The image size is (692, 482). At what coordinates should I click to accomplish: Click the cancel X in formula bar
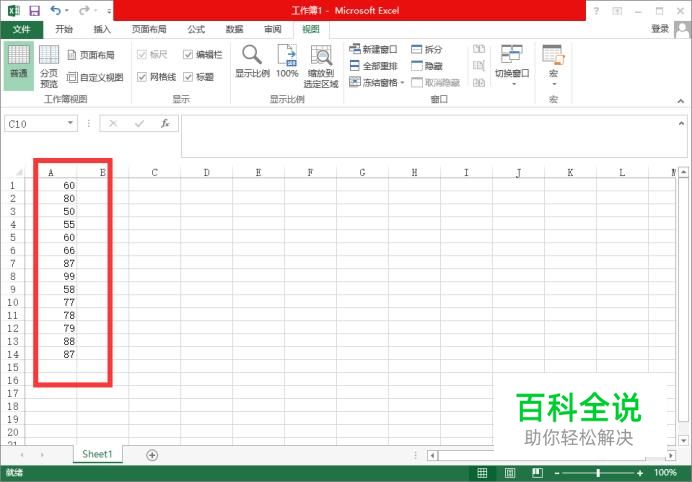113,124
